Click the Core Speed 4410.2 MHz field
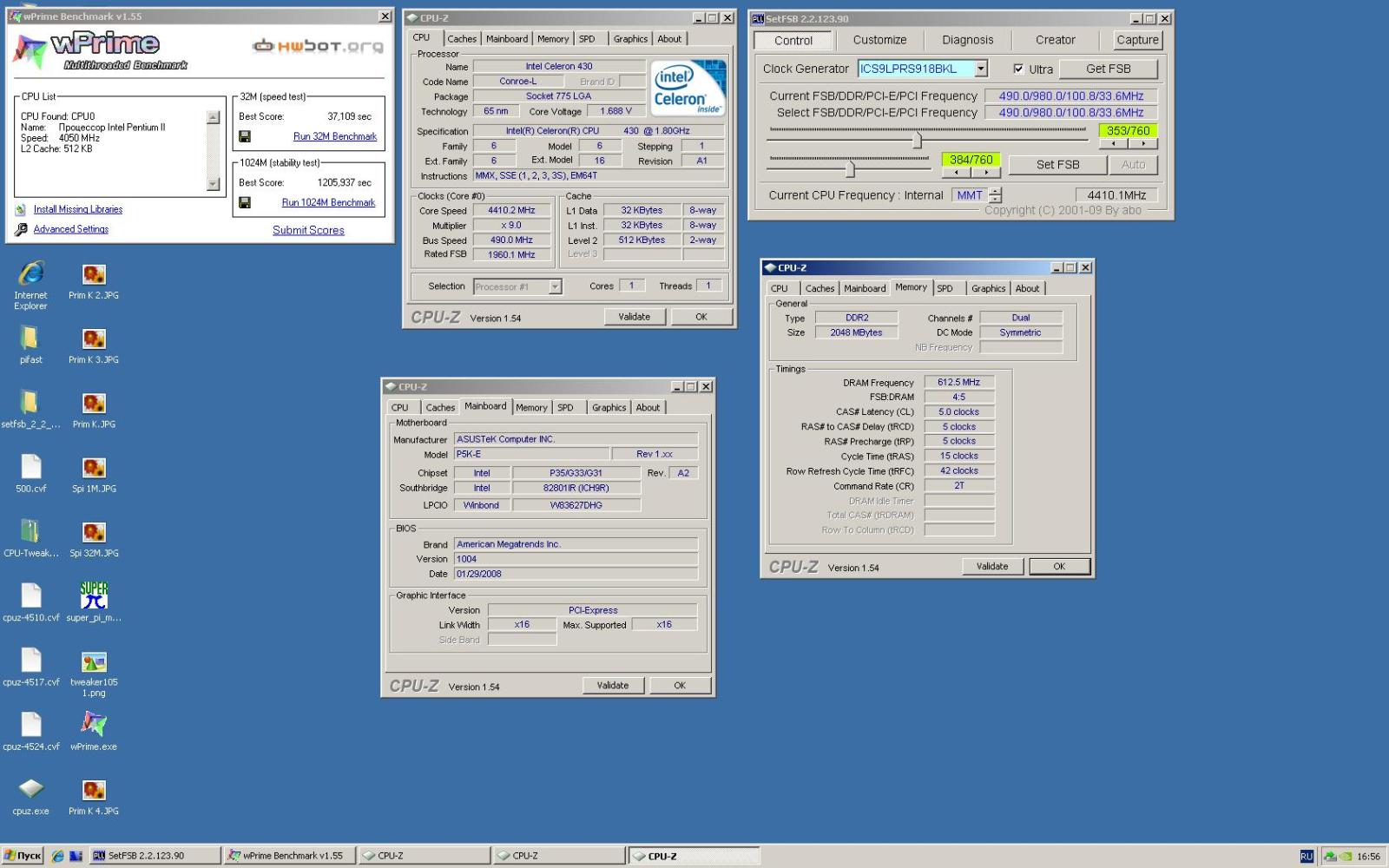 [511, 210]
